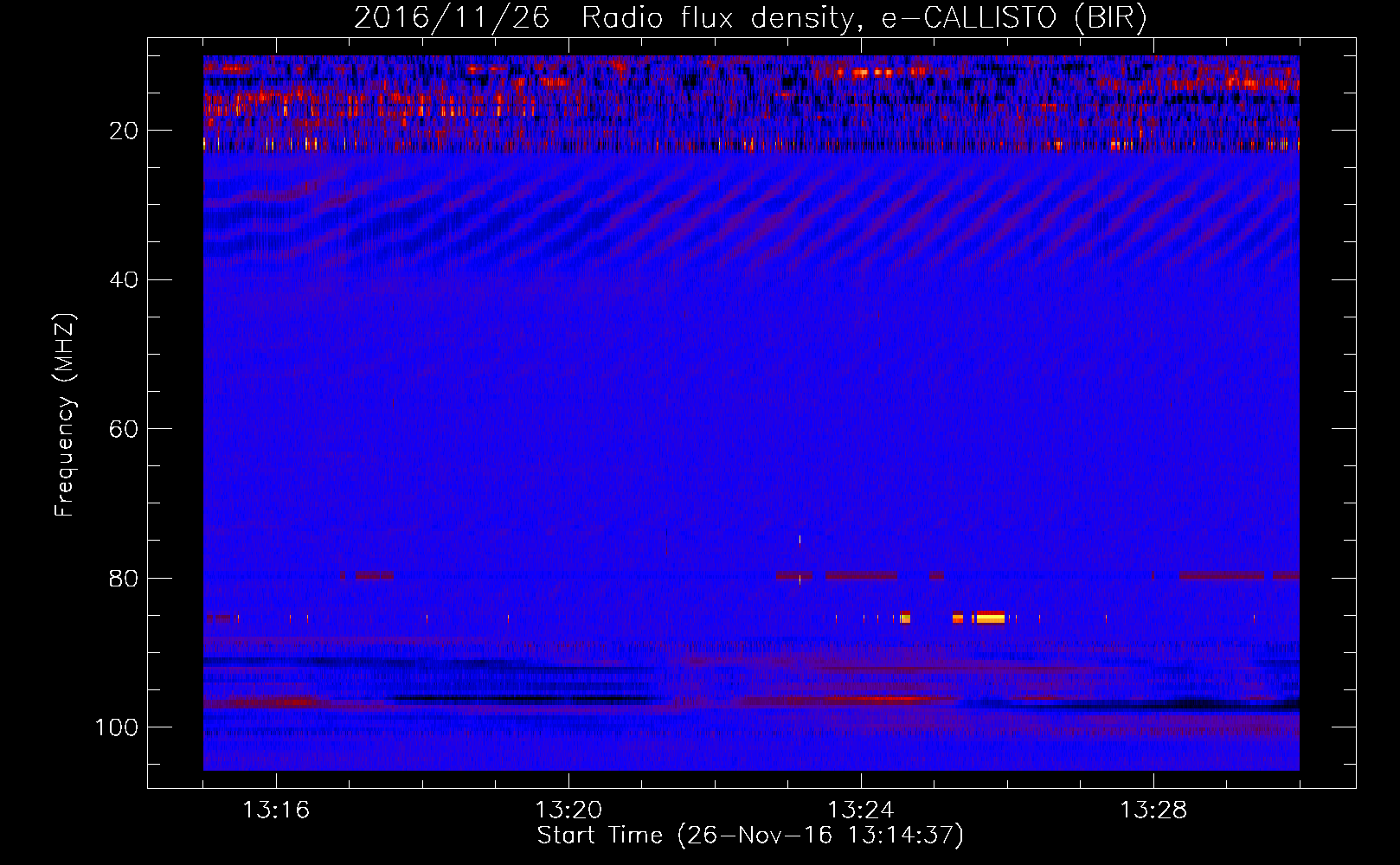Screen dimensions: 1400x865
Task: Click the 13:28 time tick label
Action: 1153,811
